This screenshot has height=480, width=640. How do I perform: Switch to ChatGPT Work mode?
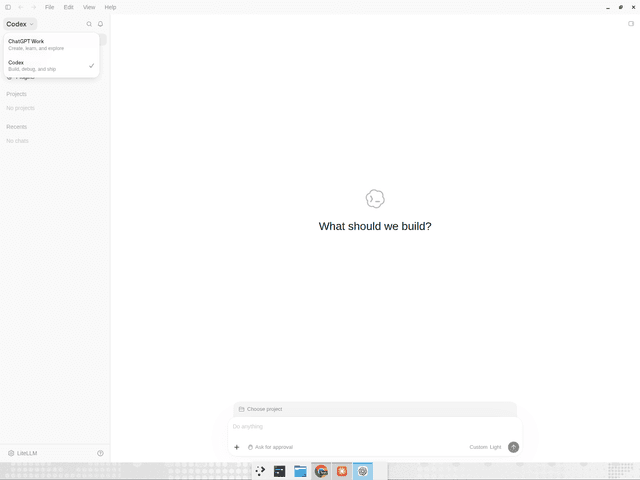[51, 44]
